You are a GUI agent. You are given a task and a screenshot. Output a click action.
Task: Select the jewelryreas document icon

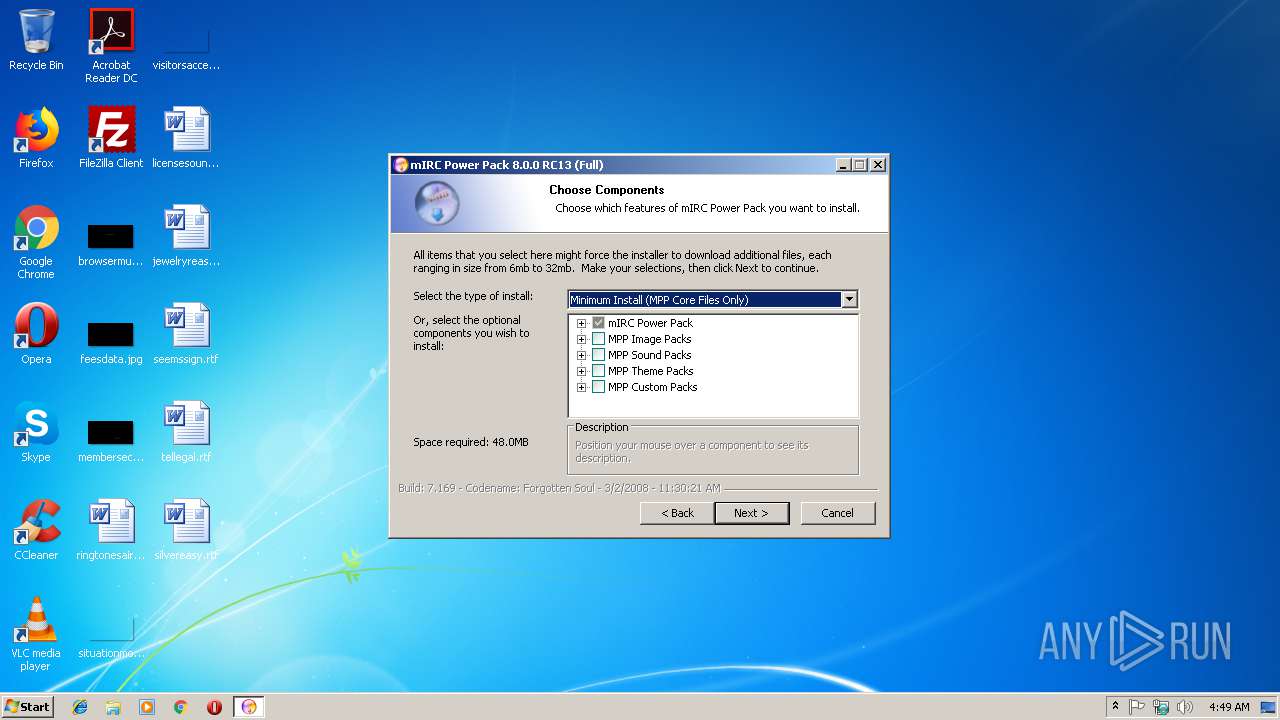tap(186, 236)
